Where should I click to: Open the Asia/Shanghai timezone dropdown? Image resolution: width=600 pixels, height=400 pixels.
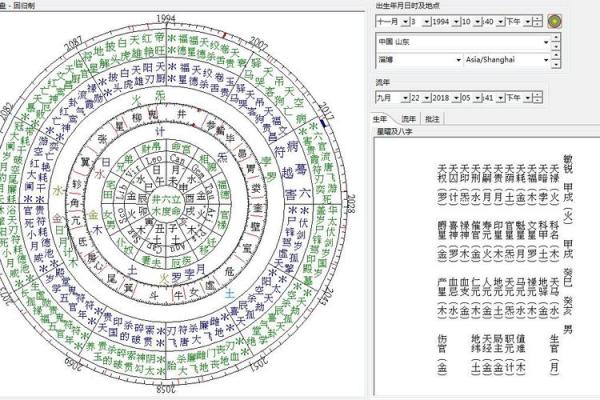coord(544,59)
